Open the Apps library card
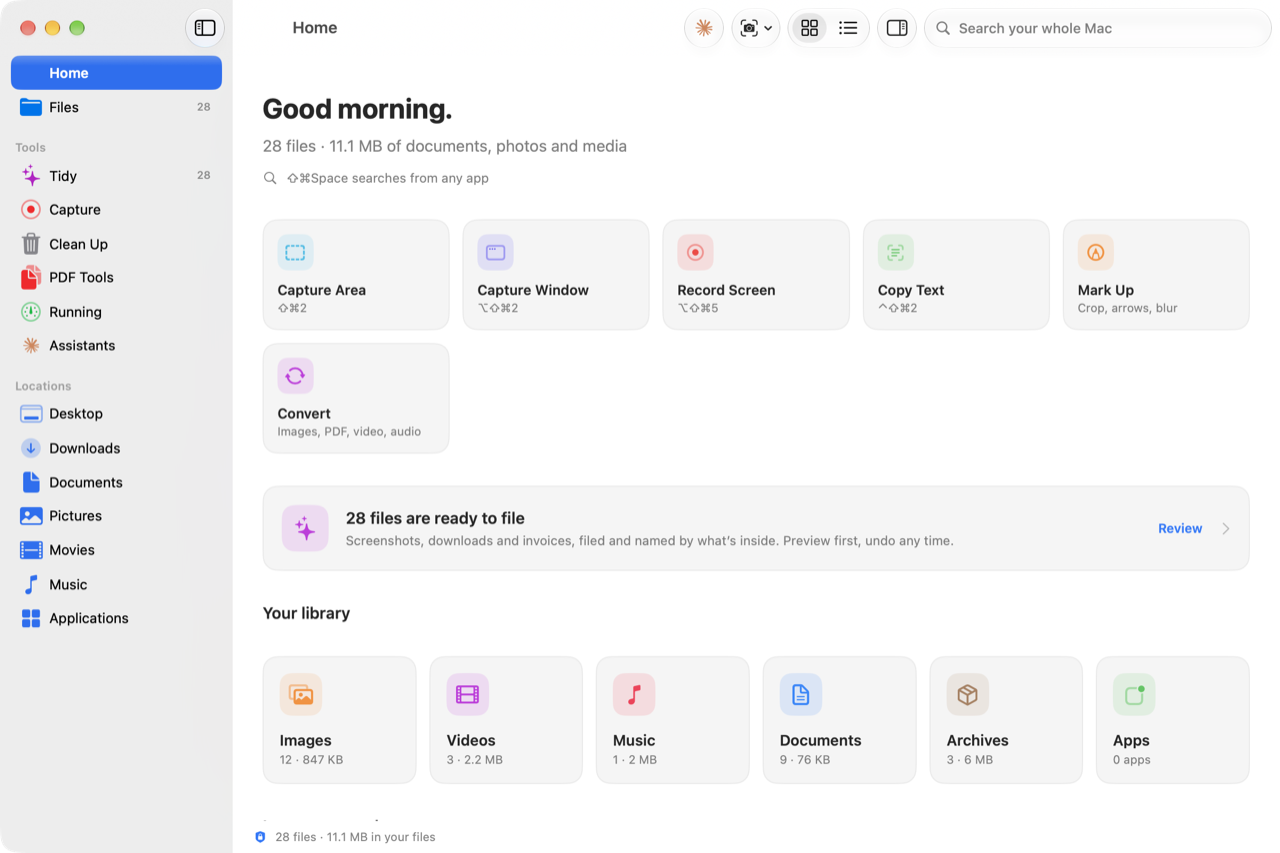 (1173, 720)
